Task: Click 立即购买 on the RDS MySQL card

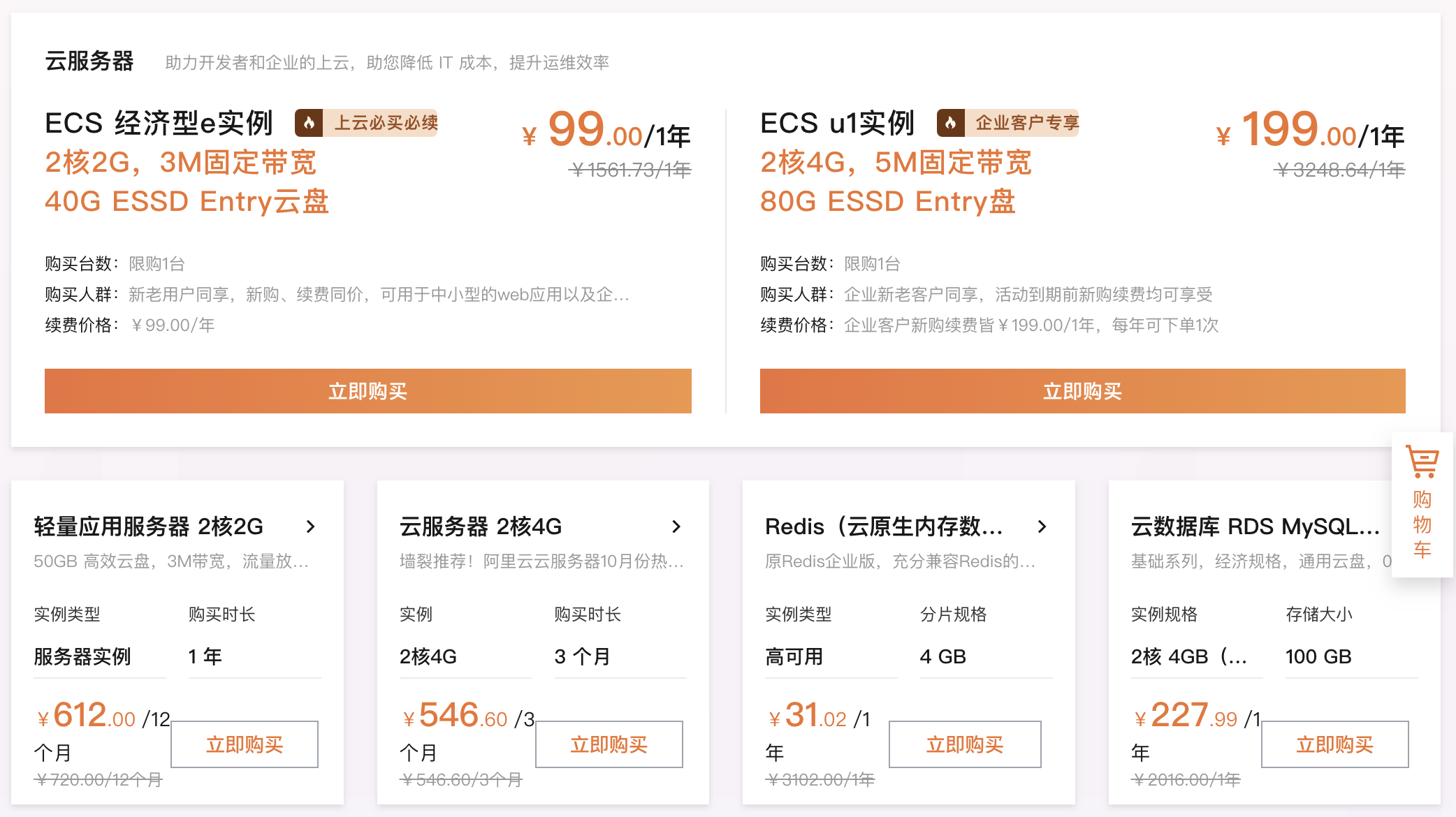Action: pyautogui.click(x=1334, y=744)
